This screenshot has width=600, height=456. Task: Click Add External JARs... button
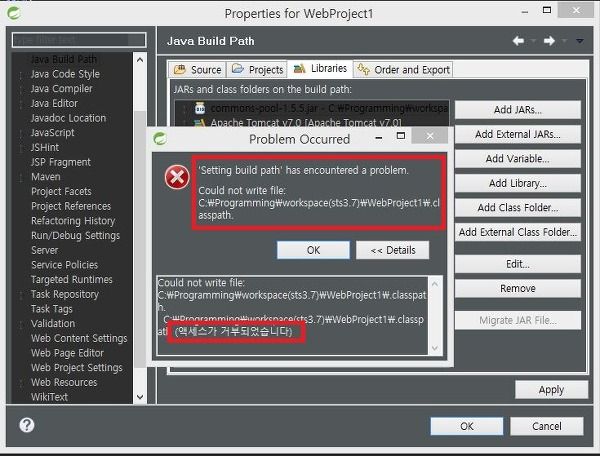(x=517, y=134)
